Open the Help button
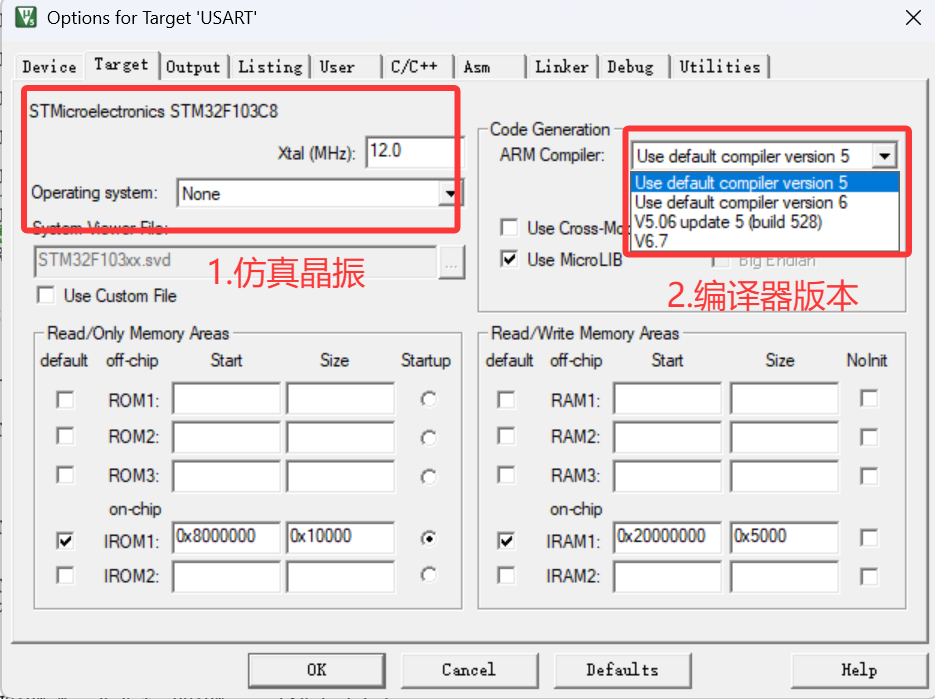The image size is (935, 699). (859, 670)
